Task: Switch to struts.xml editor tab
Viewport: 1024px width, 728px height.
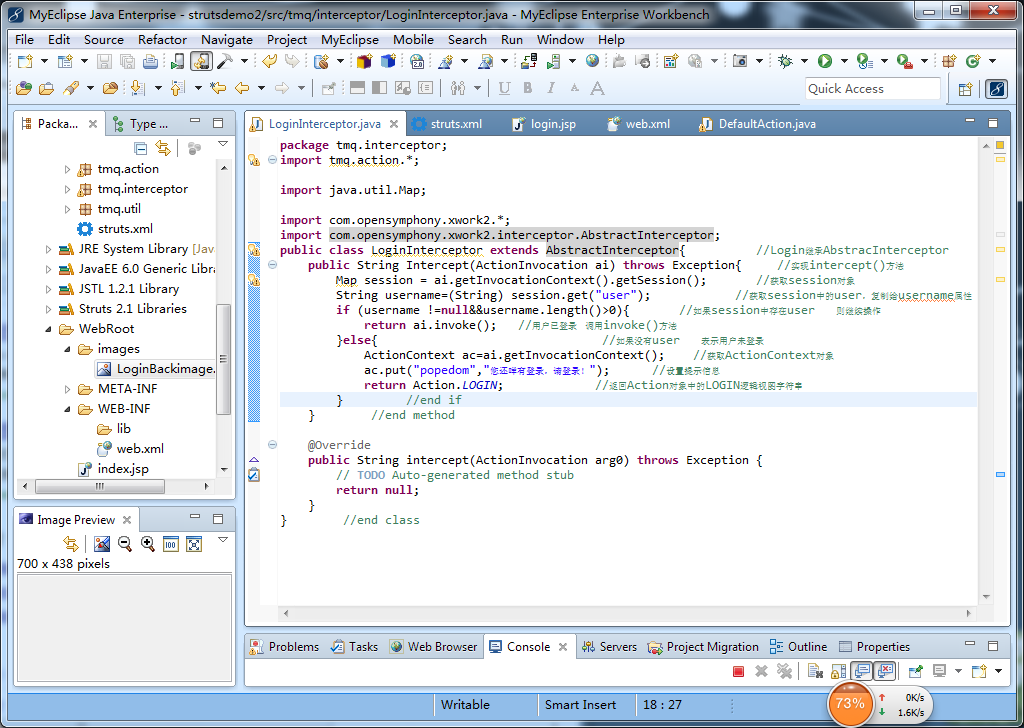Action: point(447,124)
